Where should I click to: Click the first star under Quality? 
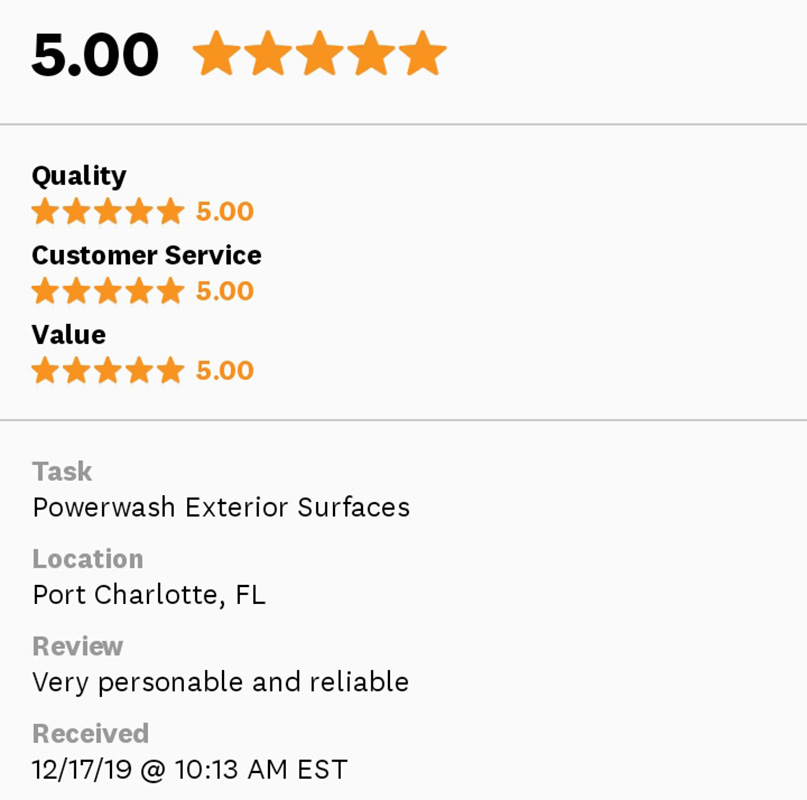45,212
